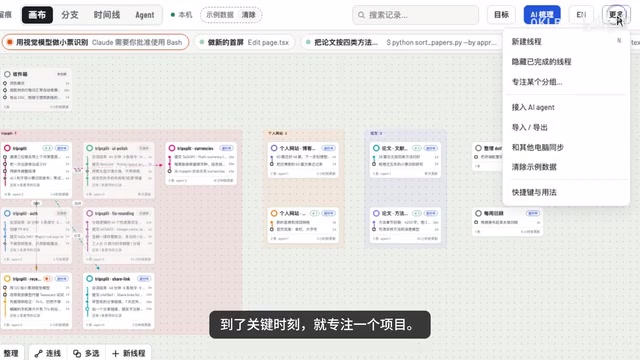
Task: Choose 和其他电脑同步 menu item
Action: [x=566, y=147]
